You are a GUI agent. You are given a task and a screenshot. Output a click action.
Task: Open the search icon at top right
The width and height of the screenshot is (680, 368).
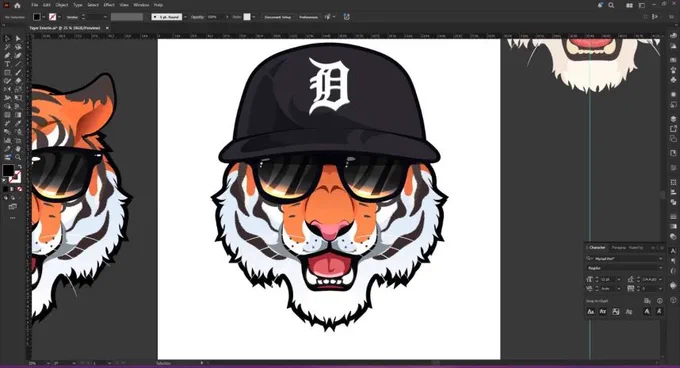[611, 5]
